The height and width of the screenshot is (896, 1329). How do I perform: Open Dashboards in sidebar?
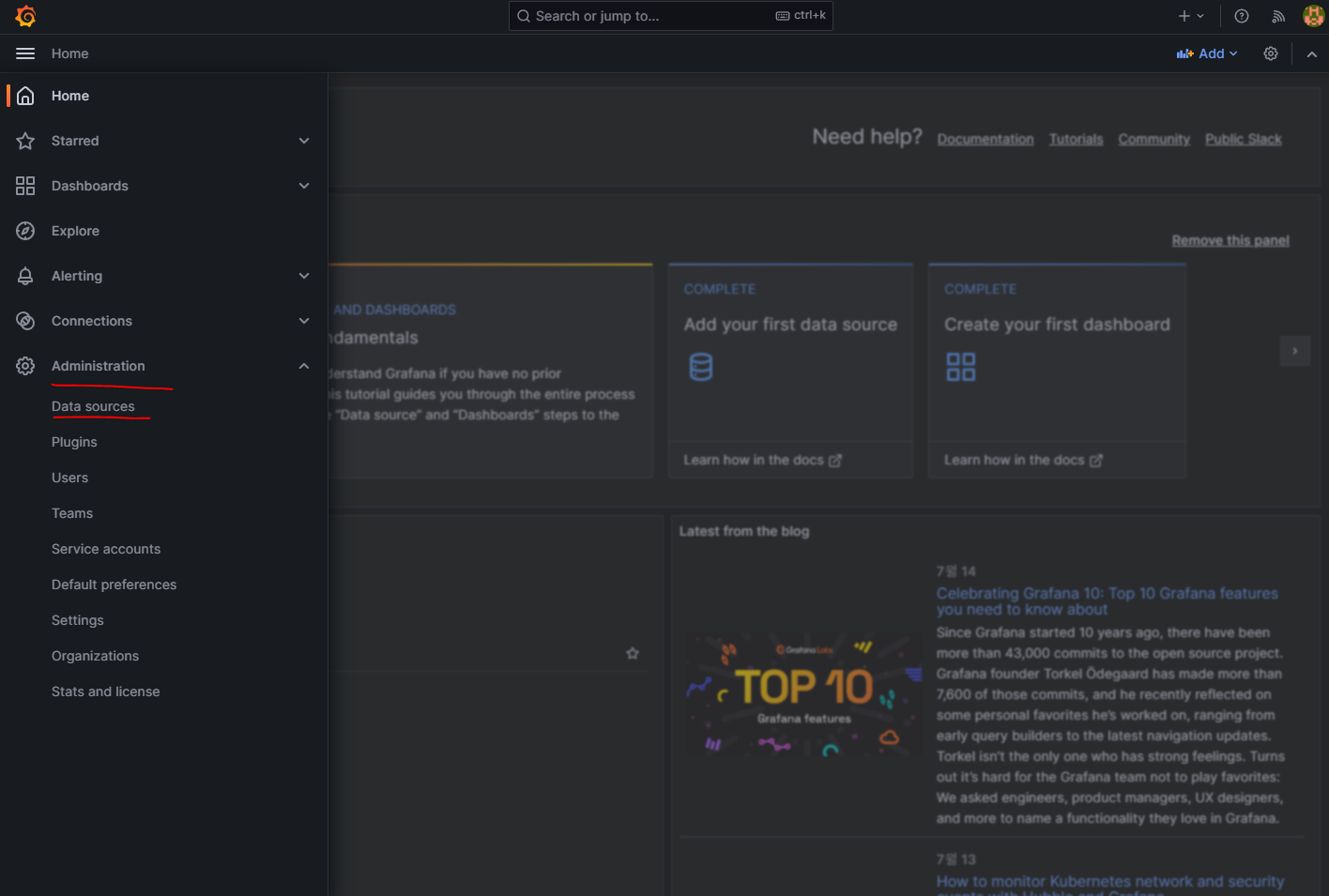90,186
